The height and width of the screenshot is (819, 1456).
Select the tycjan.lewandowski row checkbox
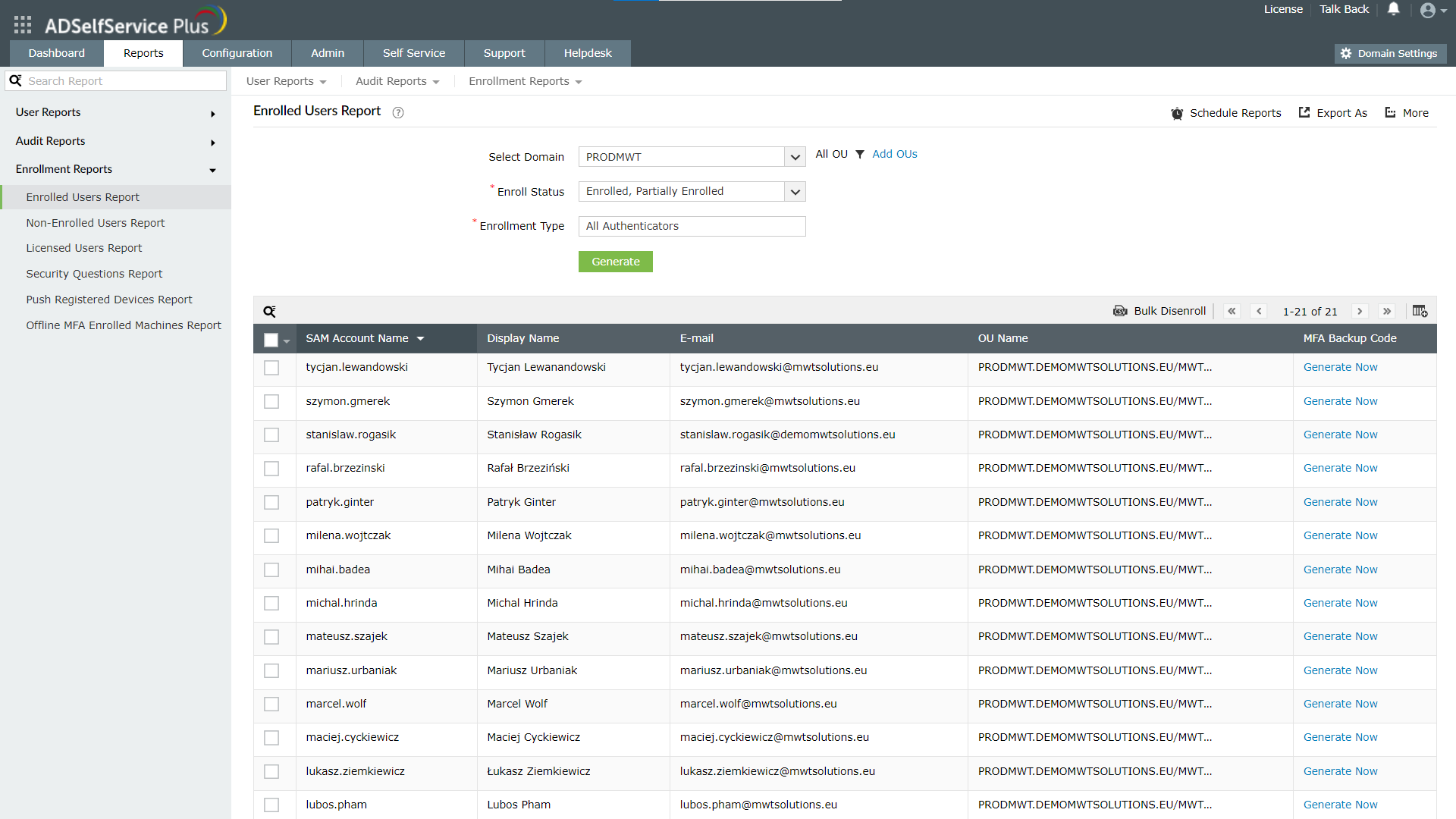point(271,368)
